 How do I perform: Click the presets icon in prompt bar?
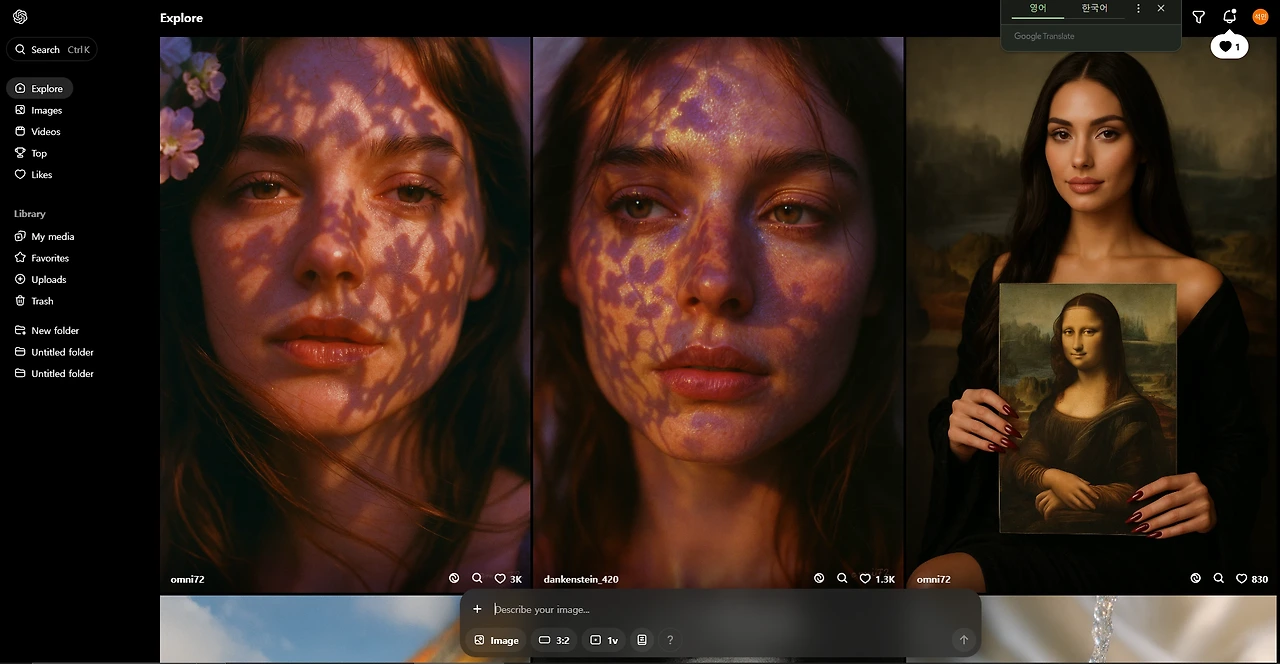(x=642, y=640)
